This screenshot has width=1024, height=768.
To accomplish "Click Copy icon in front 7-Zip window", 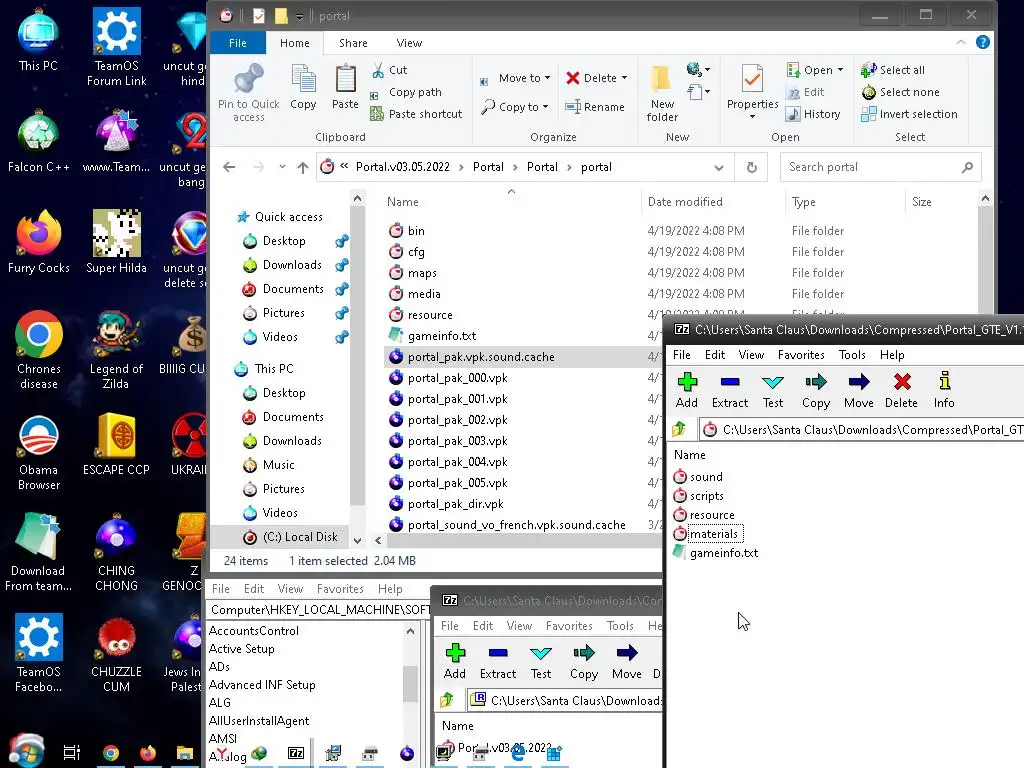I will coord(816,382).
